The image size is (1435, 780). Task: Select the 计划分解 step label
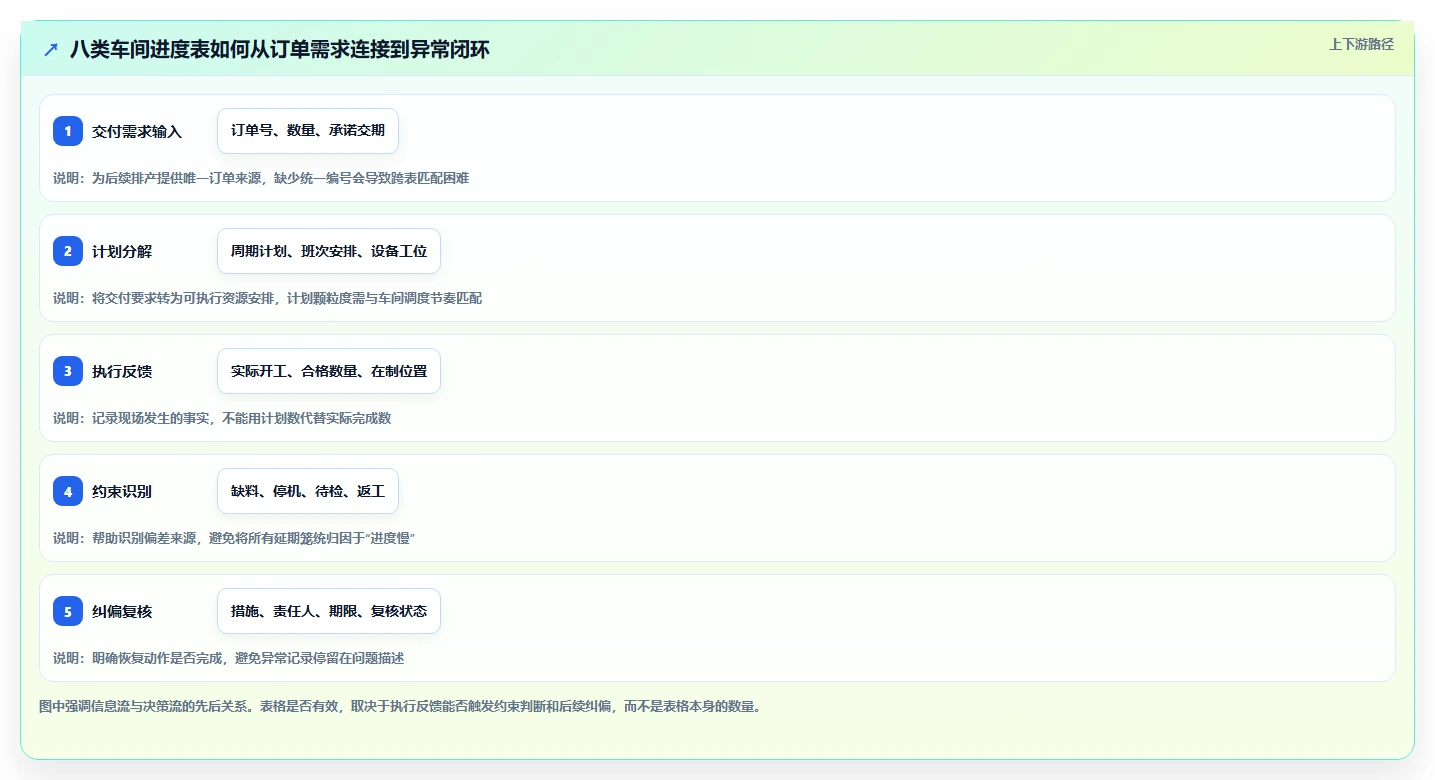pos(122,251)
